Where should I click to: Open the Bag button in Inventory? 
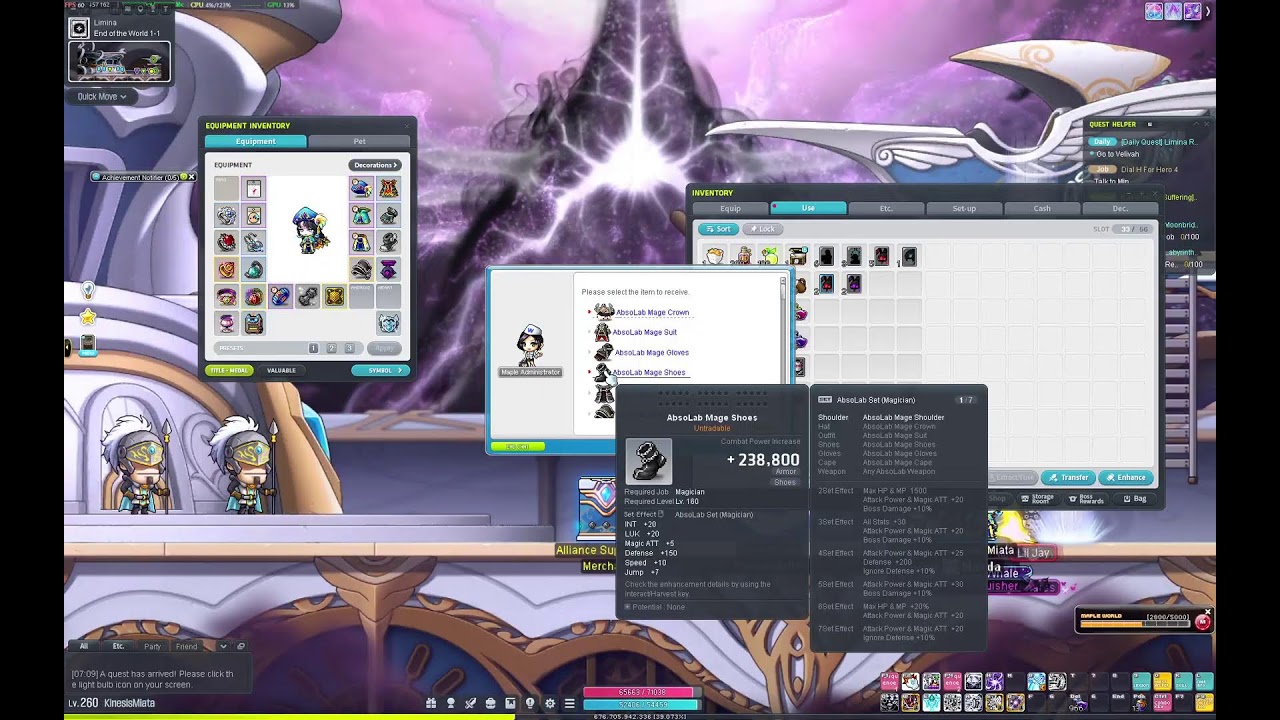click(1134, 498)
